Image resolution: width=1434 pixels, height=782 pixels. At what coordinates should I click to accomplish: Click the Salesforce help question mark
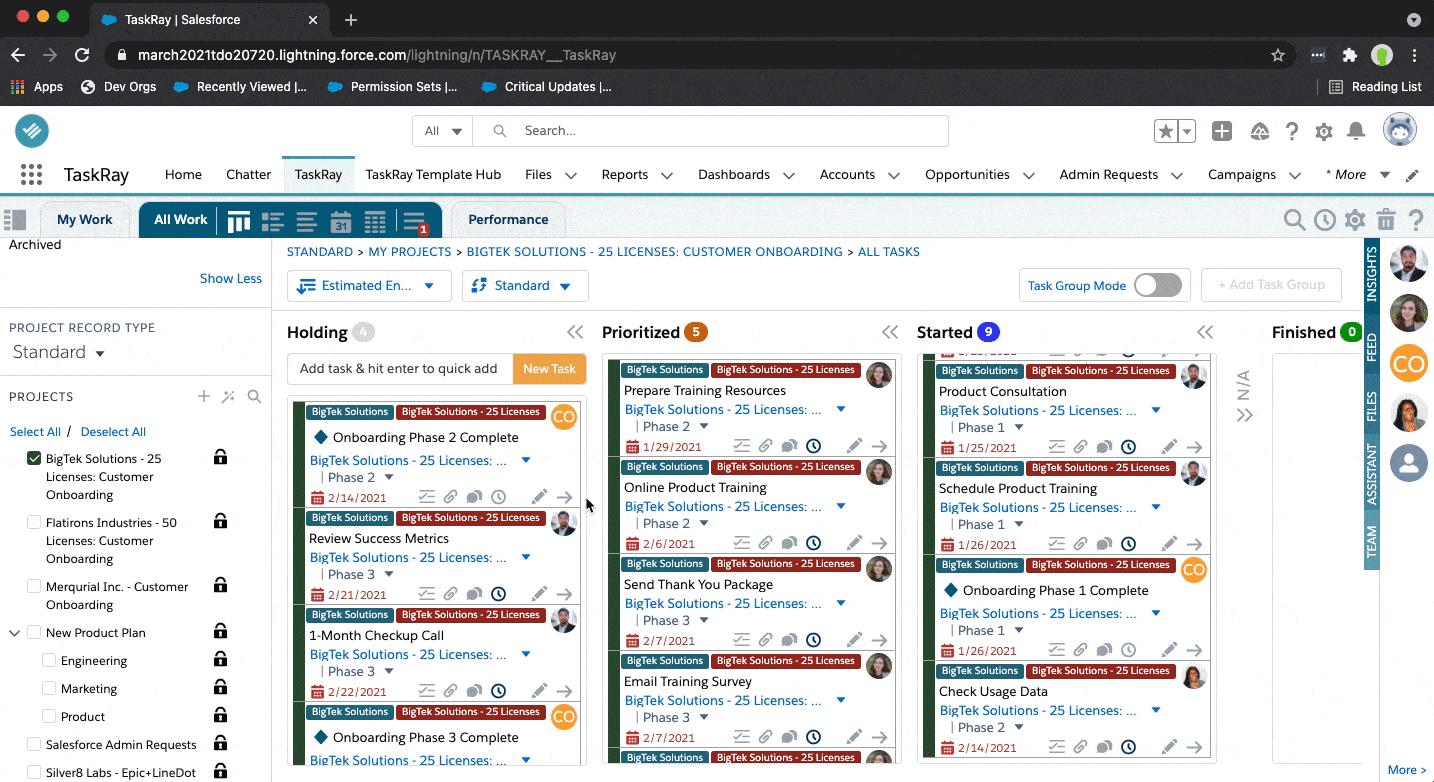[1292, 131]
